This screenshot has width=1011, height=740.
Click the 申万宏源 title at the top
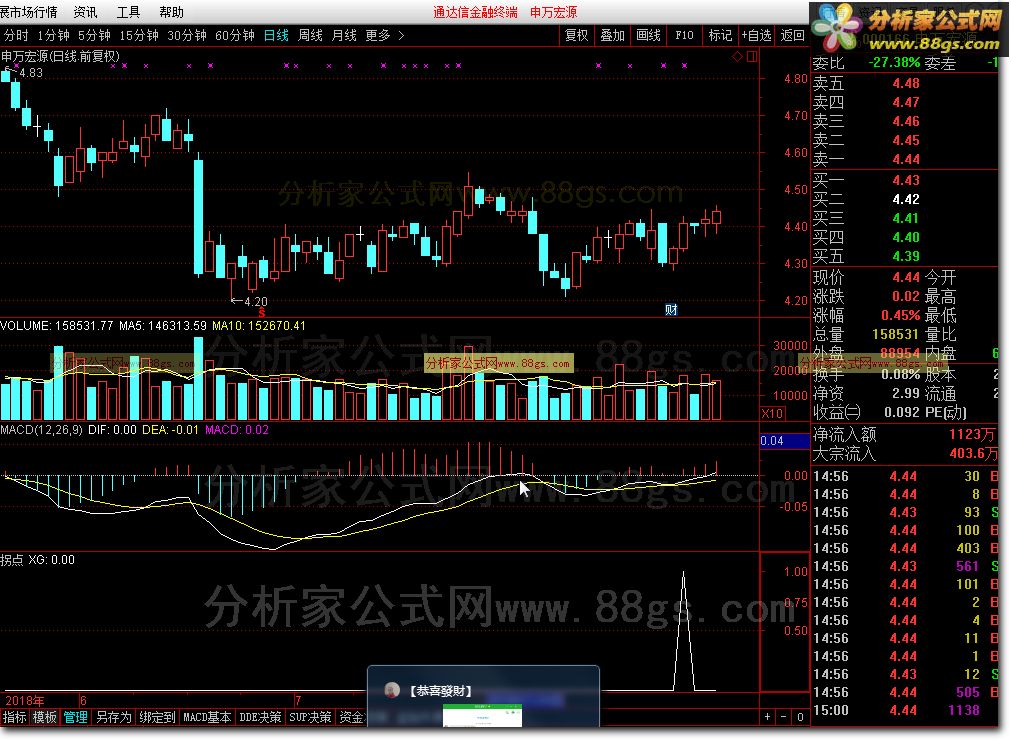point(553,12)
